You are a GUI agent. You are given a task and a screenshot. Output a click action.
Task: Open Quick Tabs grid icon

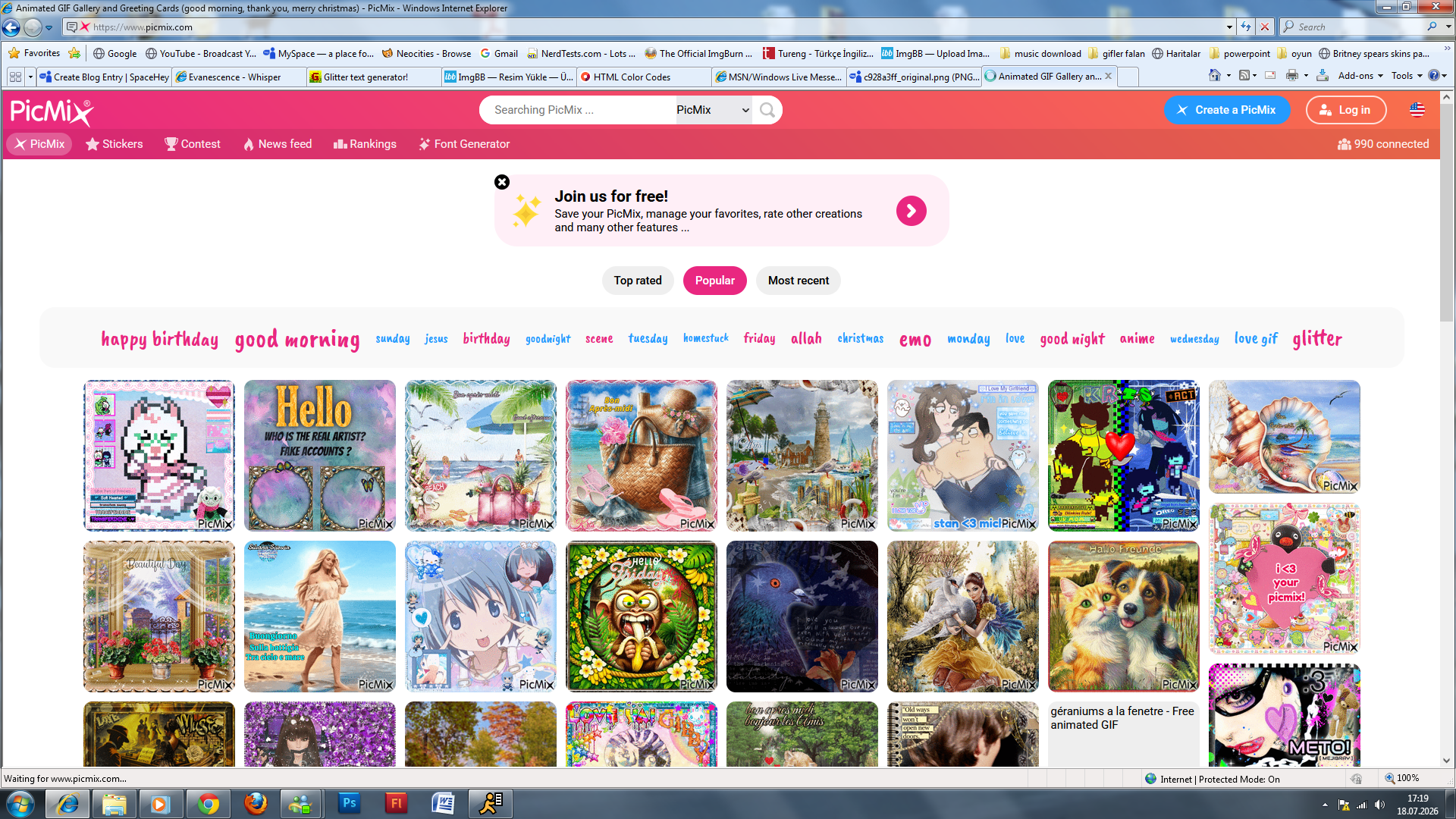[x=15, y=77]
